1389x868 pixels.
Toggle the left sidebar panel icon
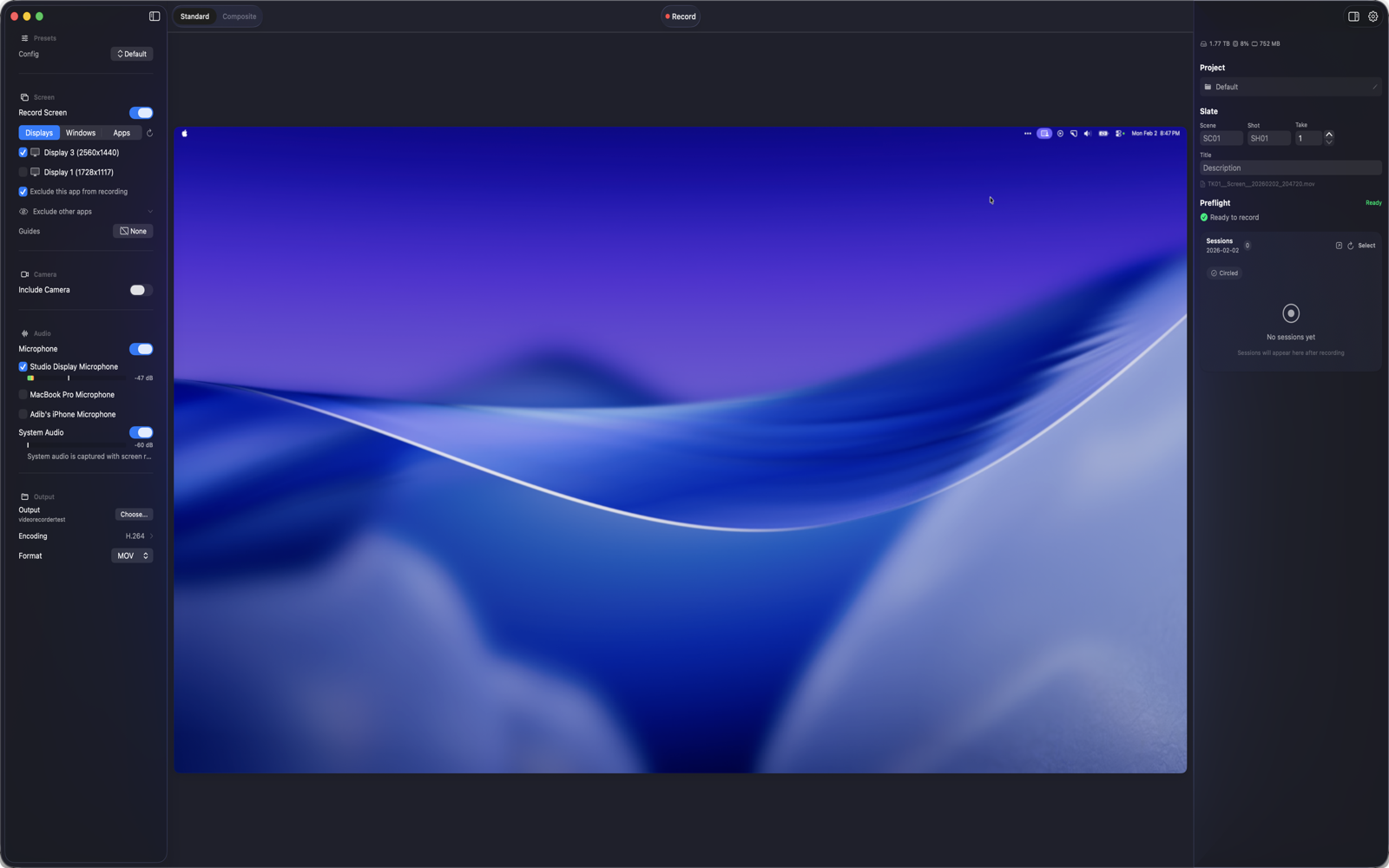155,16
